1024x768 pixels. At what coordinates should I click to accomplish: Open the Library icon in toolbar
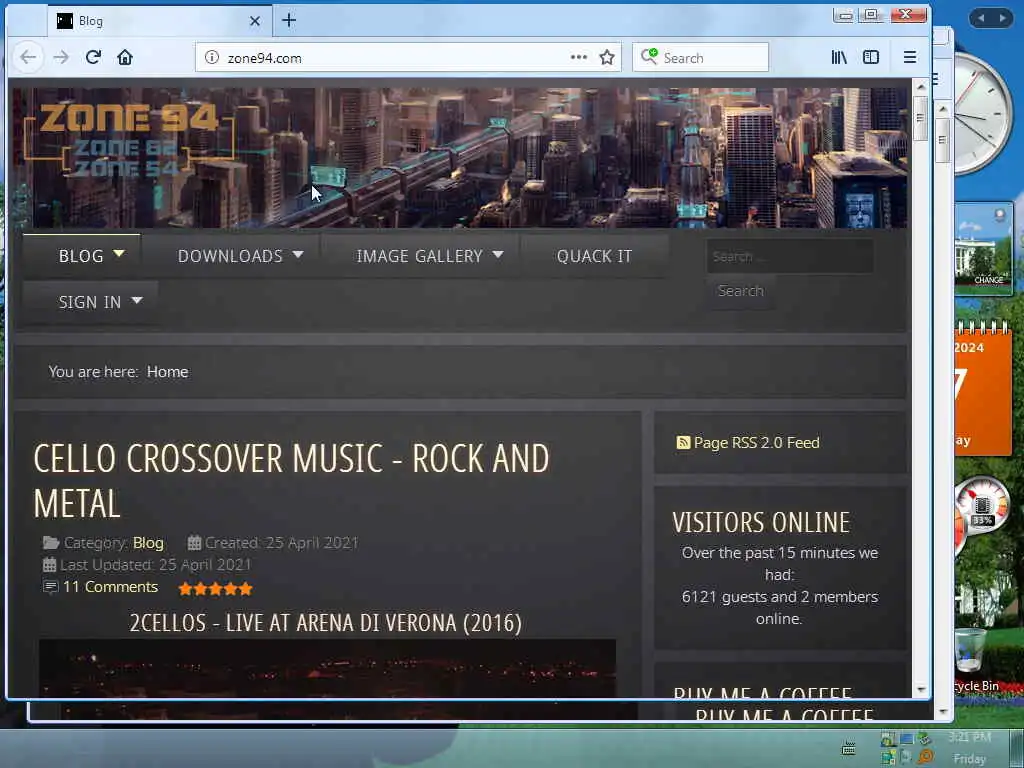click(839, 57)
